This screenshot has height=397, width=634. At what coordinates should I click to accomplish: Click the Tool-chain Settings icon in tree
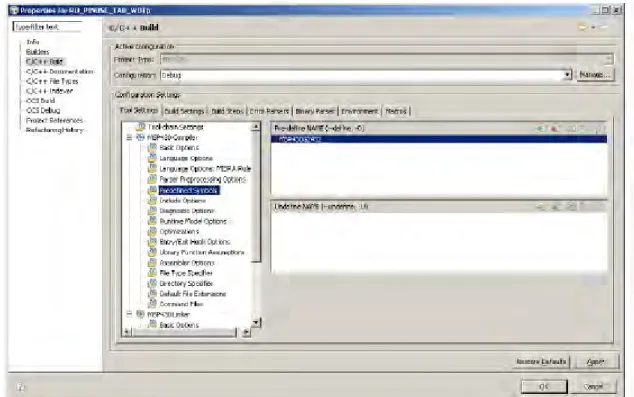pos(140,127)
